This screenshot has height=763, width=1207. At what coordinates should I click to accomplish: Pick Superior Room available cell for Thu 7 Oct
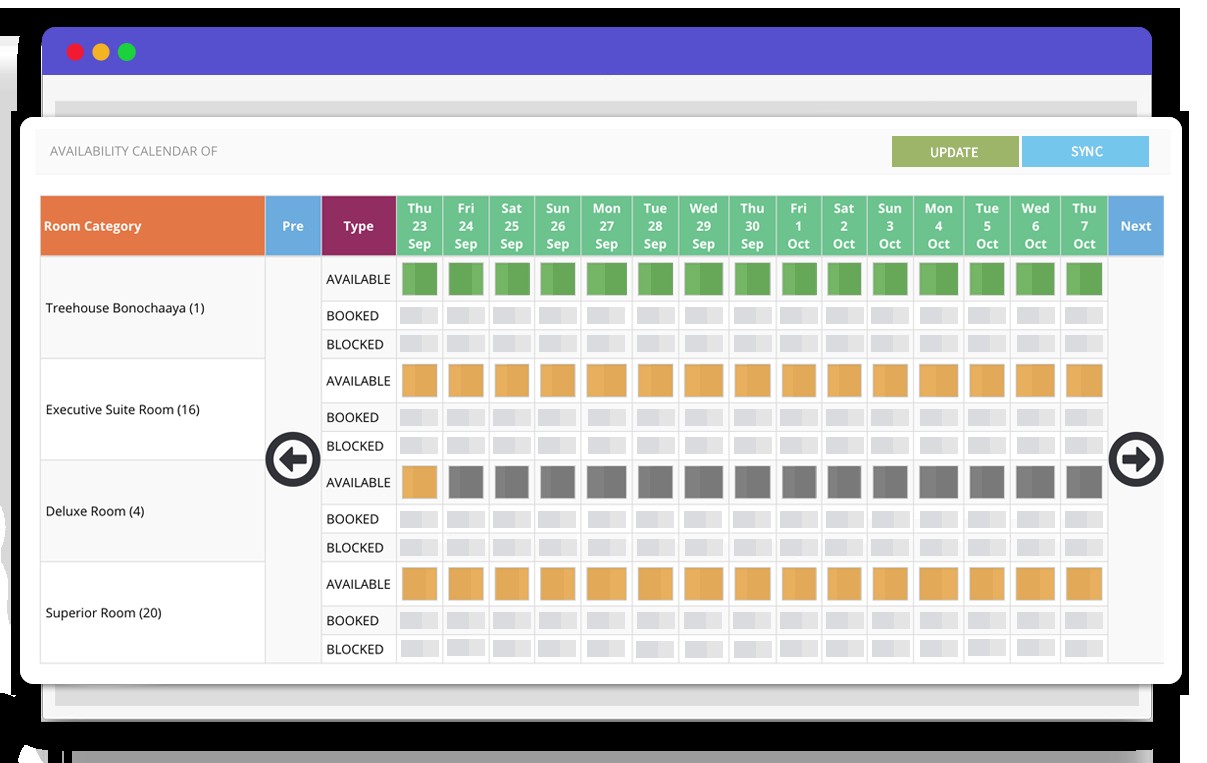point(1084,584)
